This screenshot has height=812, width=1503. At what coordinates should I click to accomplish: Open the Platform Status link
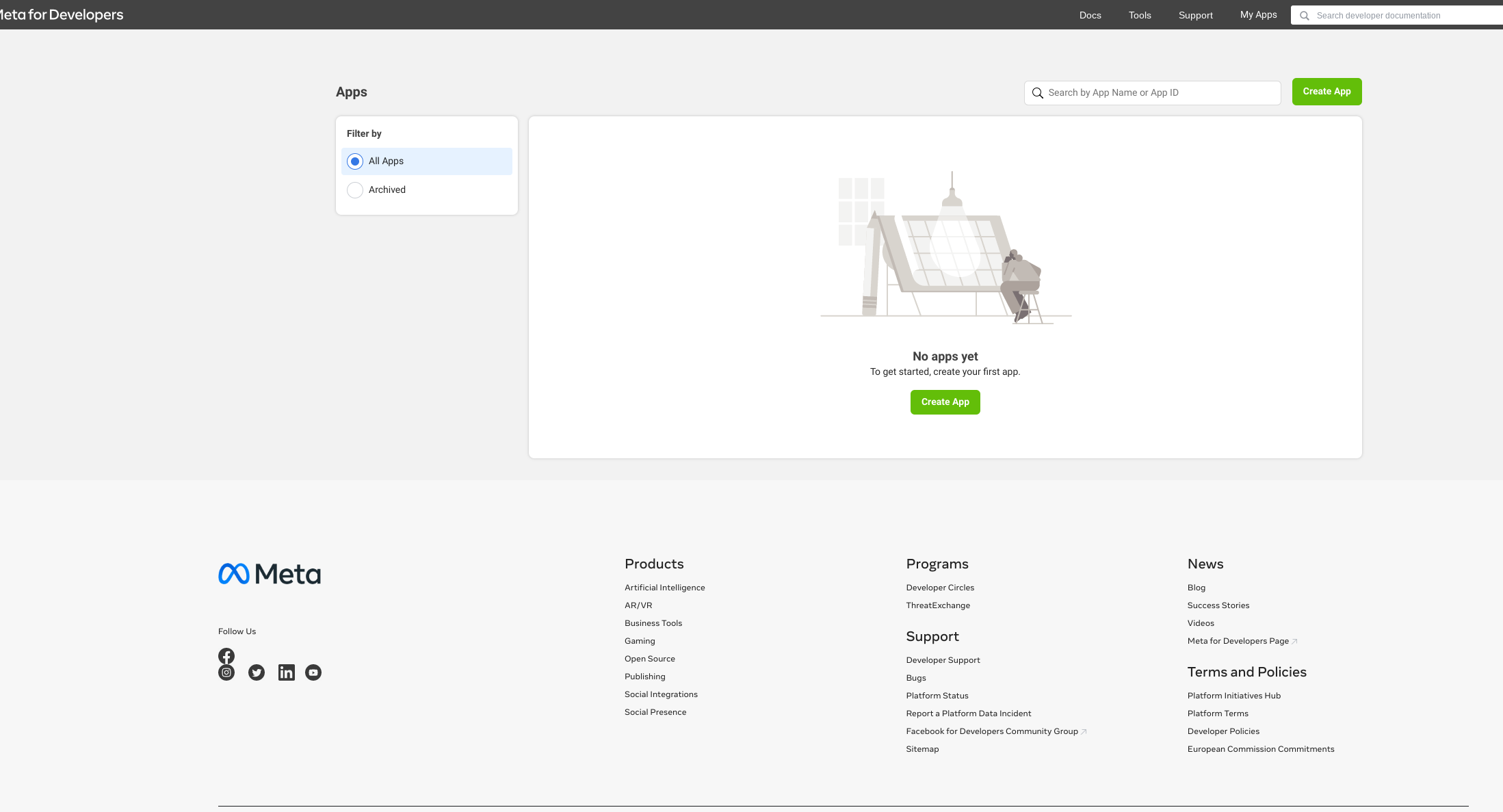pyautogui.click(x=937, y=696)
